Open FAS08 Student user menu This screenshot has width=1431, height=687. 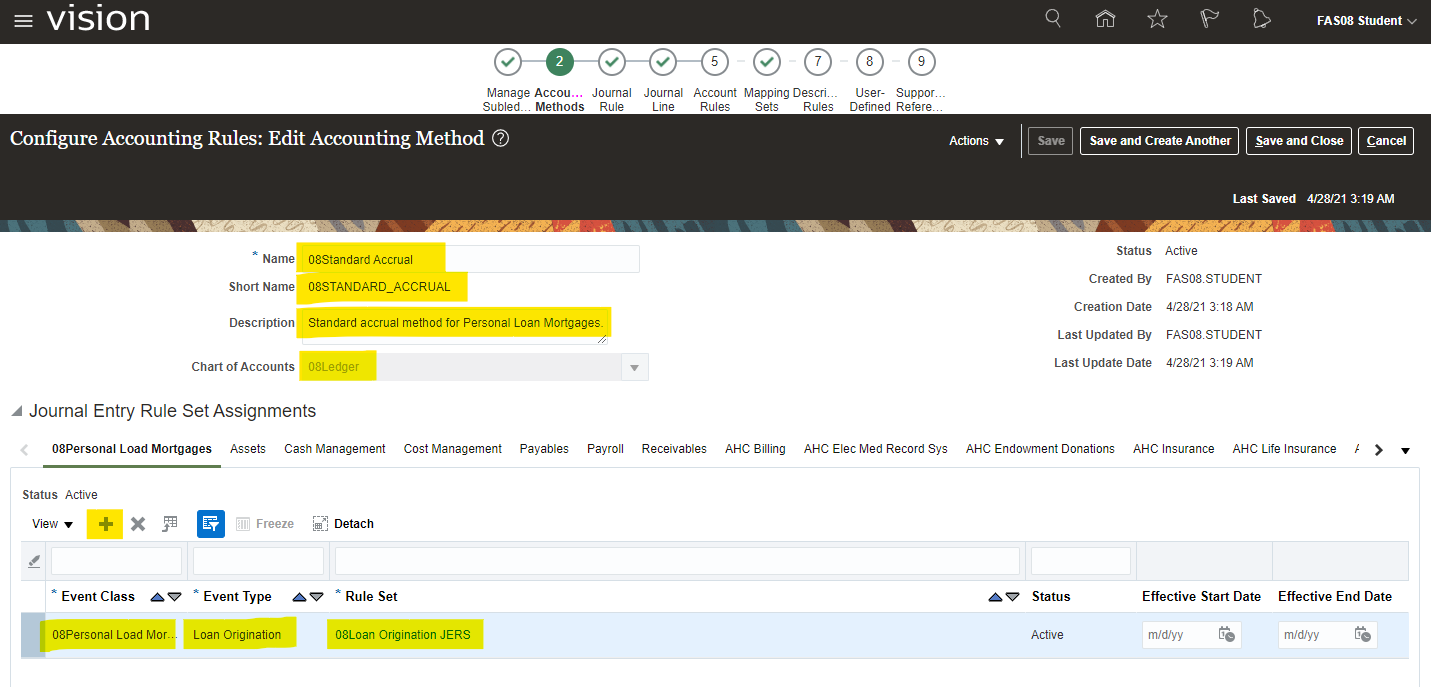click(1366, 21)
